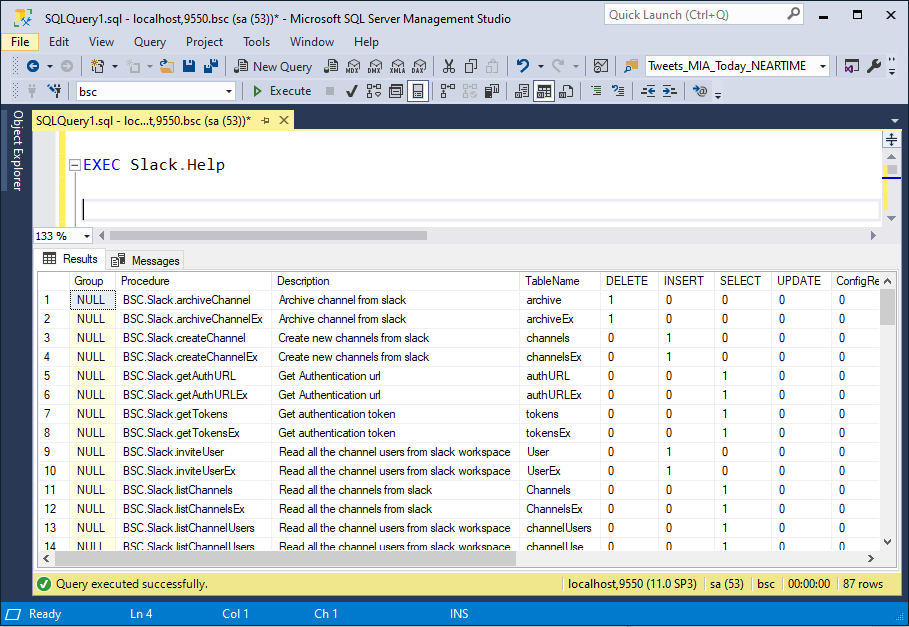Screen dimensions: 909x627
Task: Open the File menu
Action: click(x=20, y=42)
